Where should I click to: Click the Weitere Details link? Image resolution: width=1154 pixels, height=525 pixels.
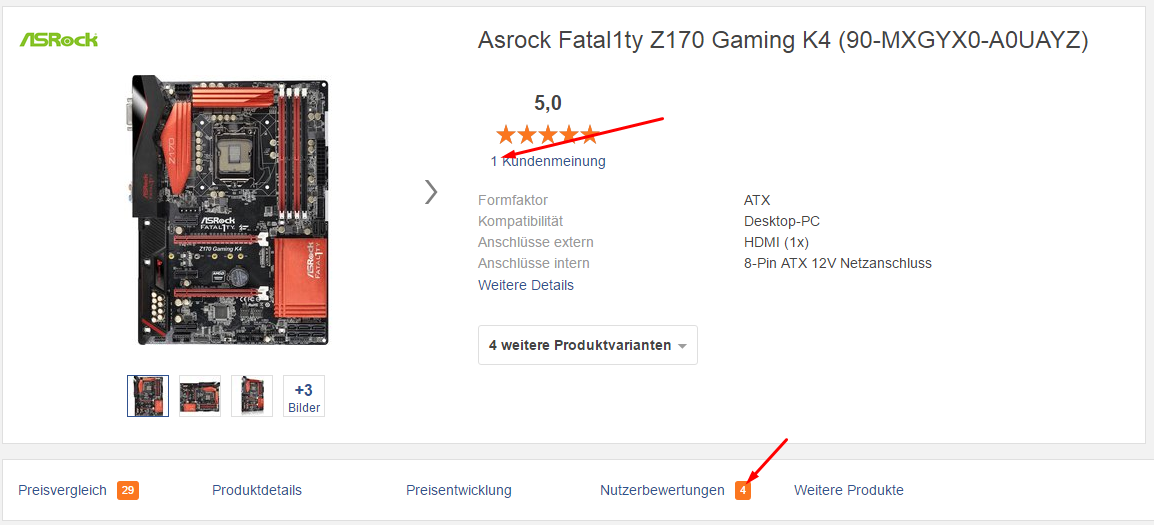(x=526, y=285)
